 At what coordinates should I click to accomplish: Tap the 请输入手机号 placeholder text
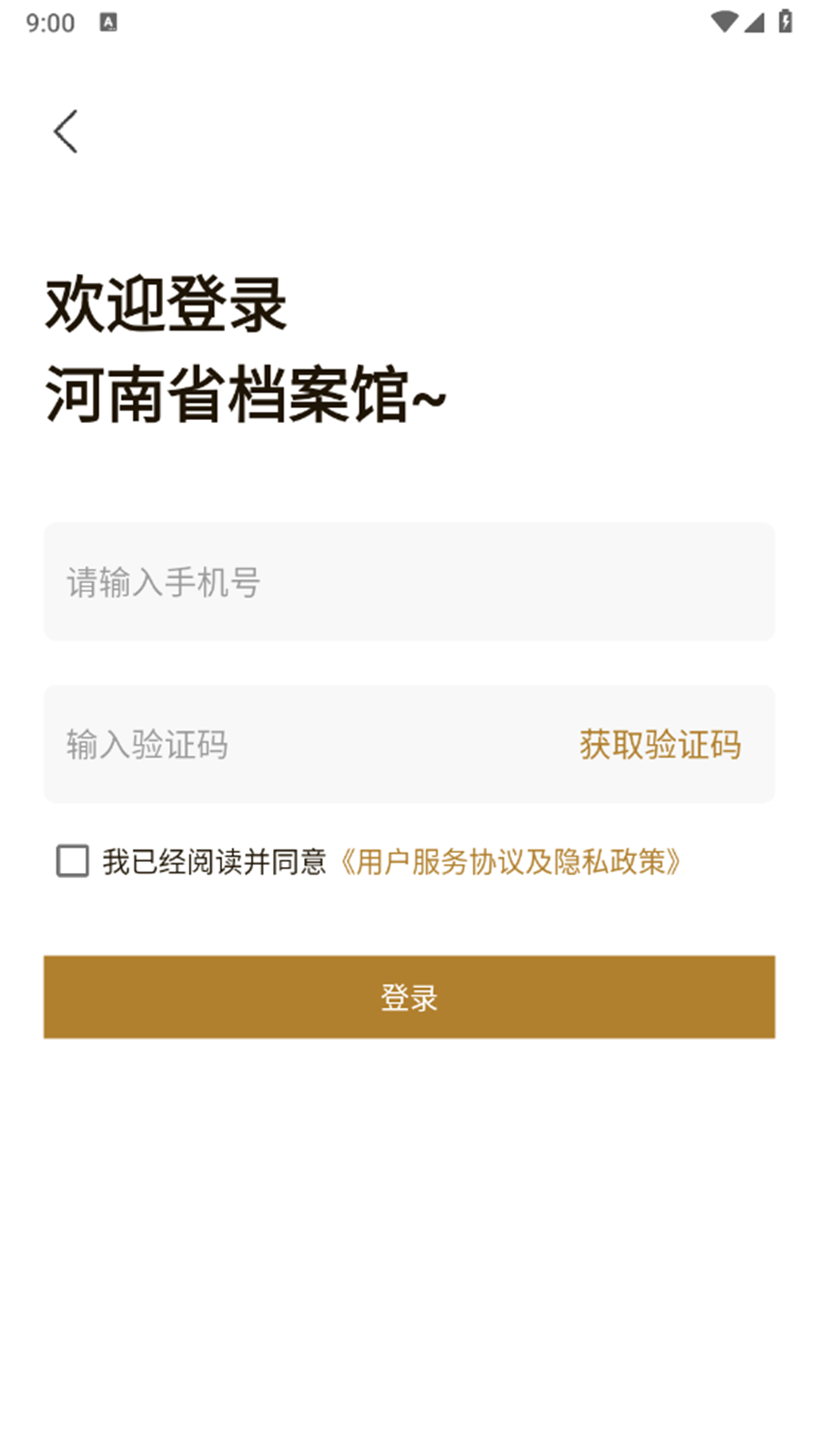pyautogui.click(x=164, y=582)
